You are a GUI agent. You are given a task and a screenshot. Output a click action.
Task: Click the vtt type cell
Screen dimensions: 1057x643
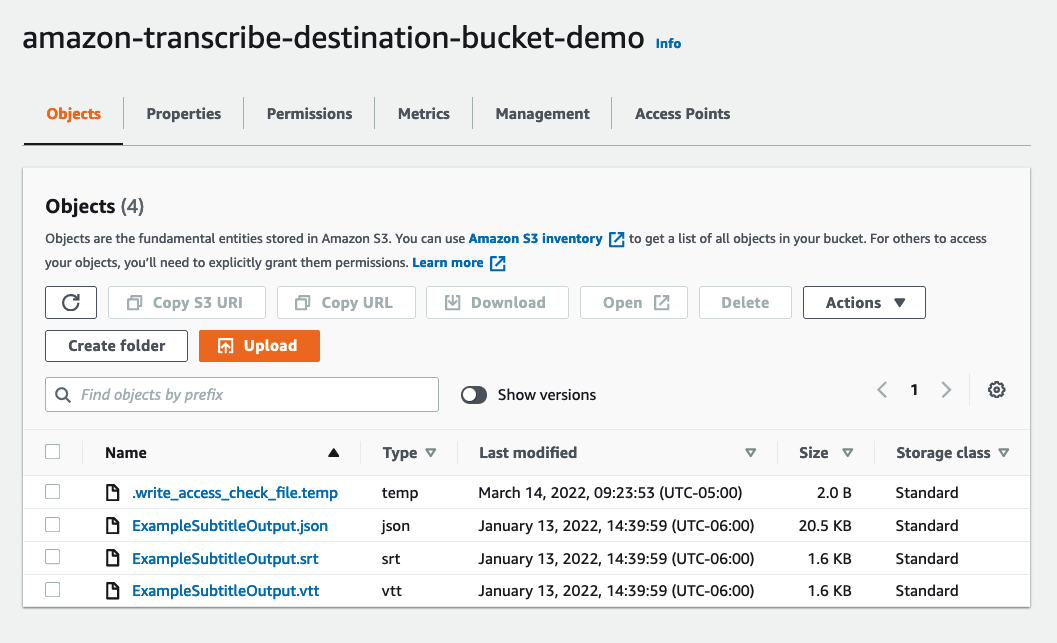tap(392, 591)
